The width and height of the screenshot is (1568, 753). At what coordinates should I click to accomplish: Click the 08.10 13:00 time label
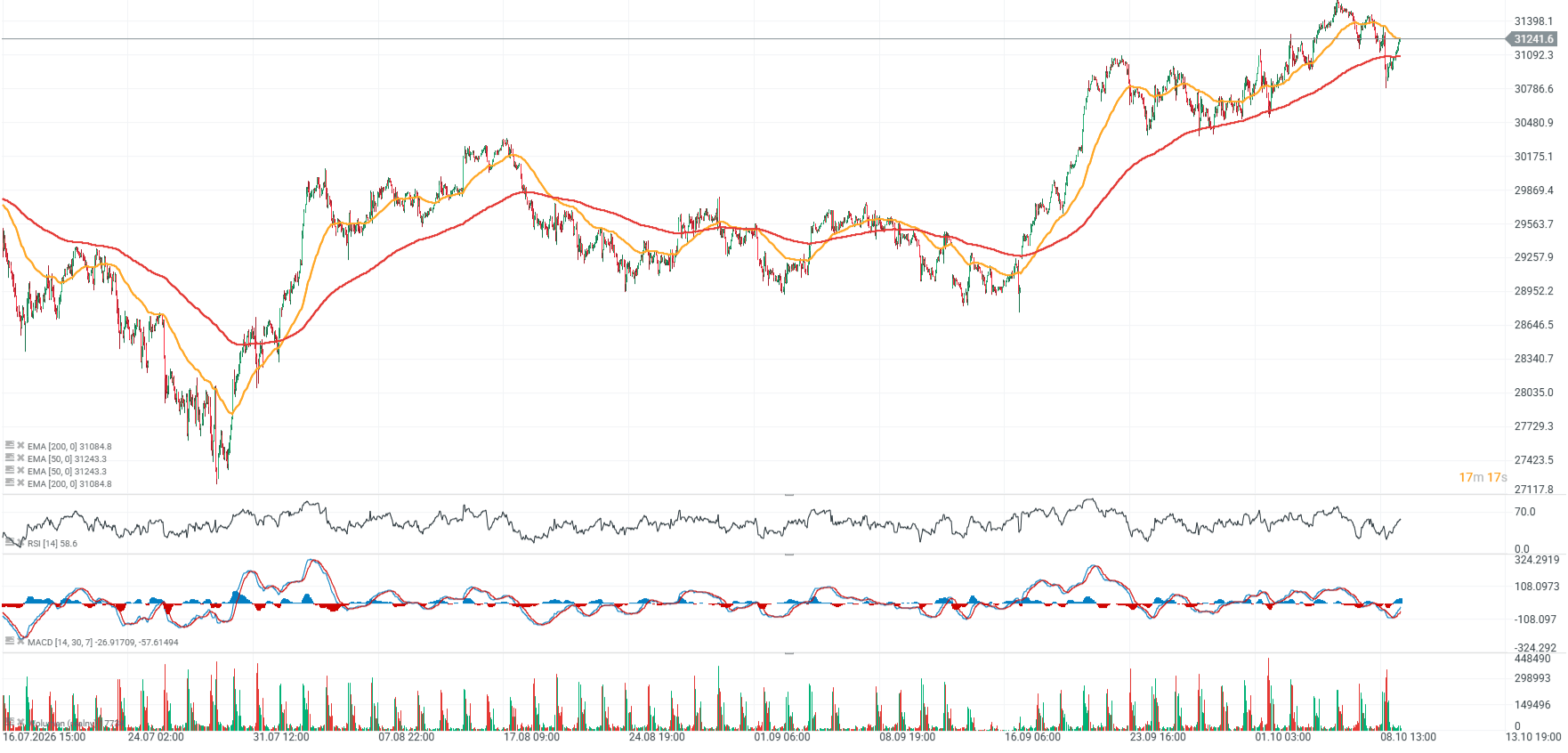pyautogui.click(x=1408, y=737)
